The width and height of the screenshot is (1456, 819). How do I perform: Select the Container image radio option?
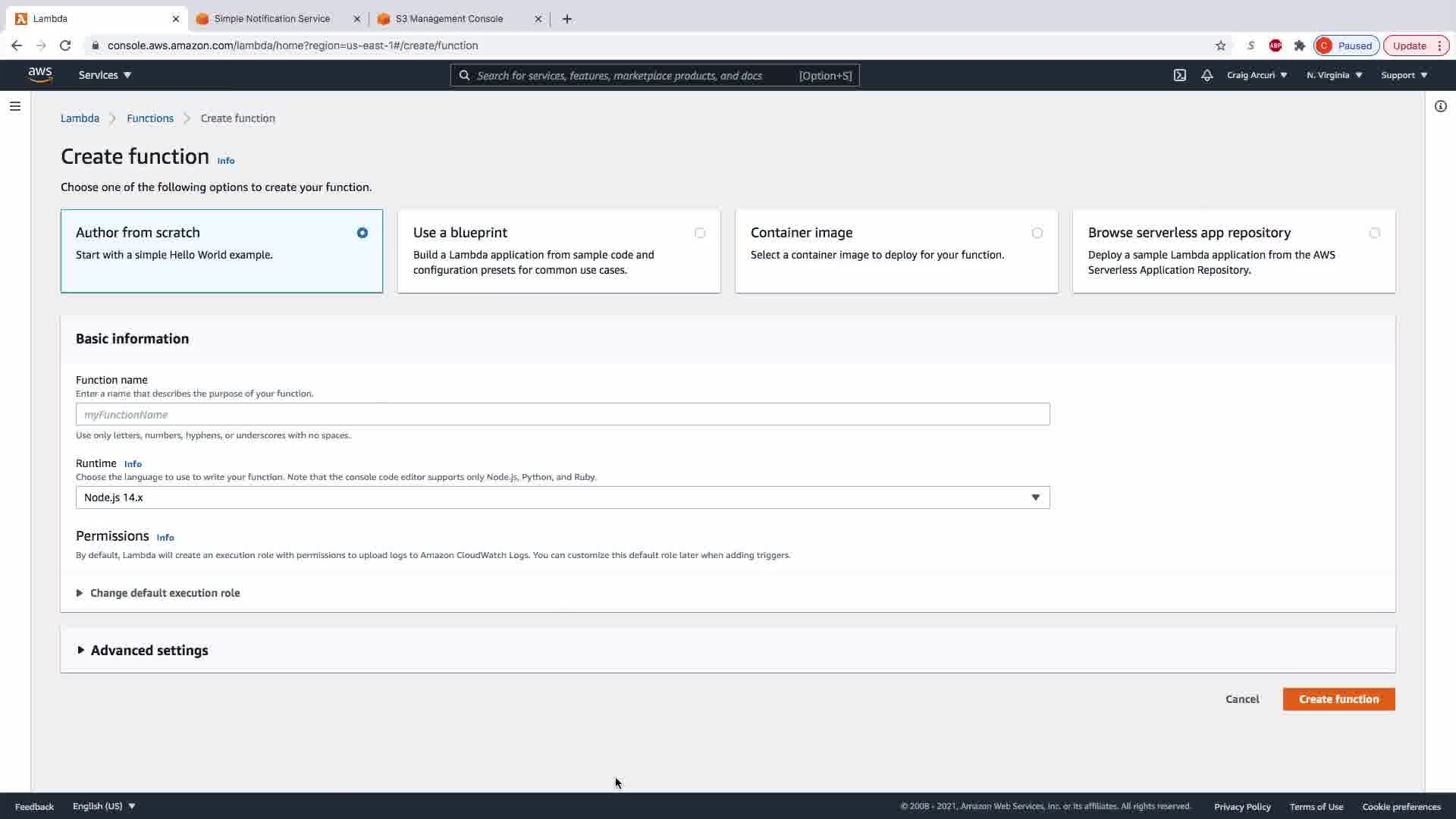click(x=1037, y=233)
